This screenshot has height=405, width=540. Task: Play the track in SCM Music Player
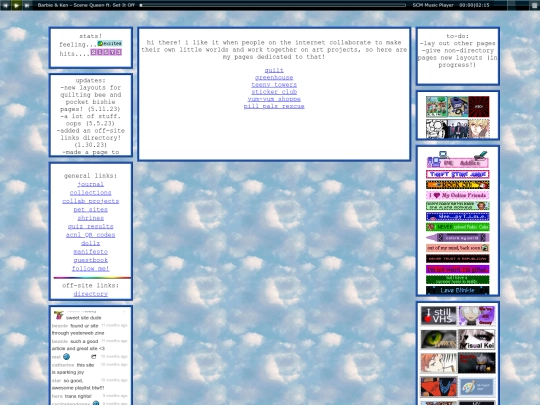(x=16, y=5)
